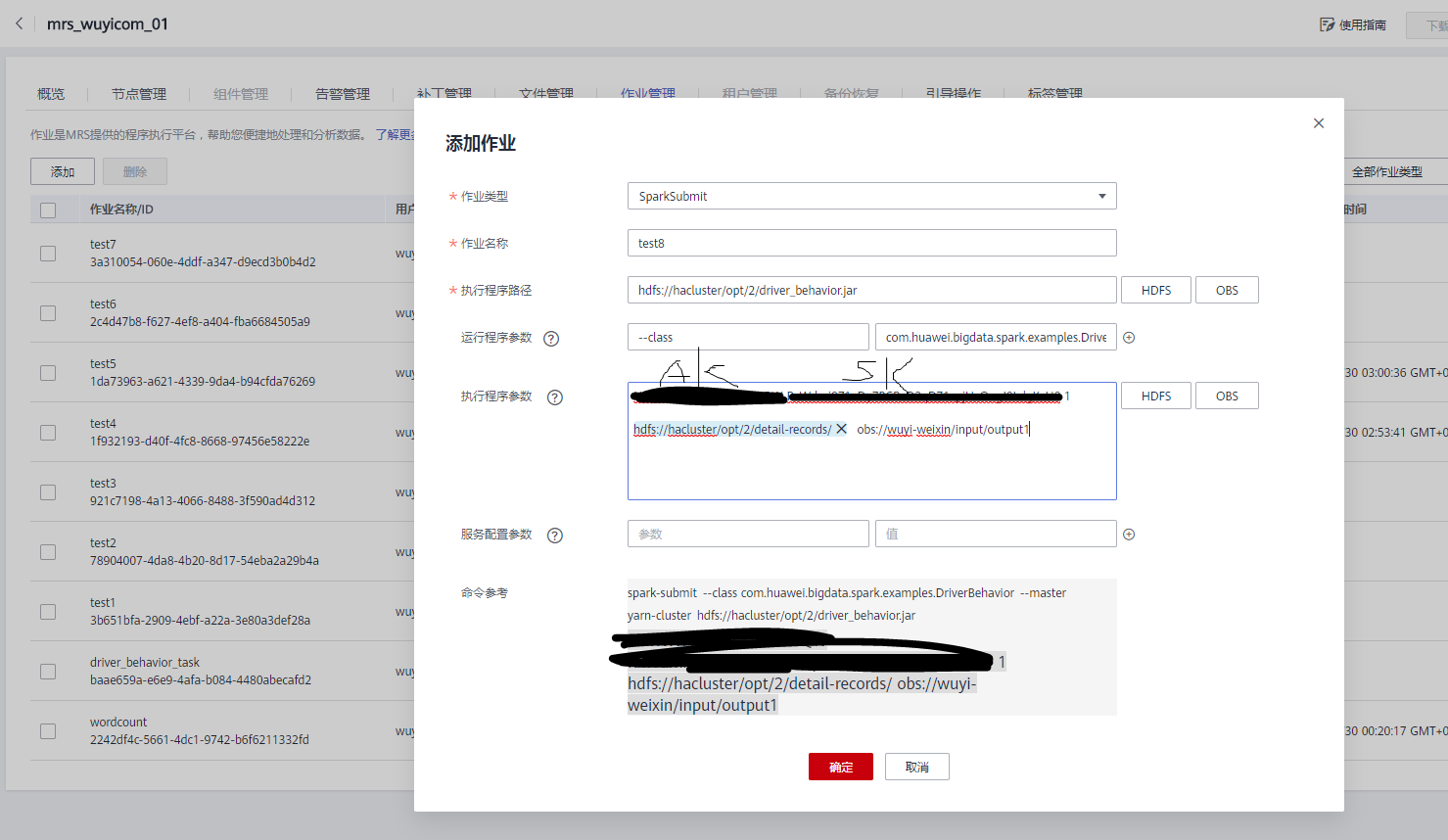
Task: Check the test6 job row
Action: (x=48, y=313)
